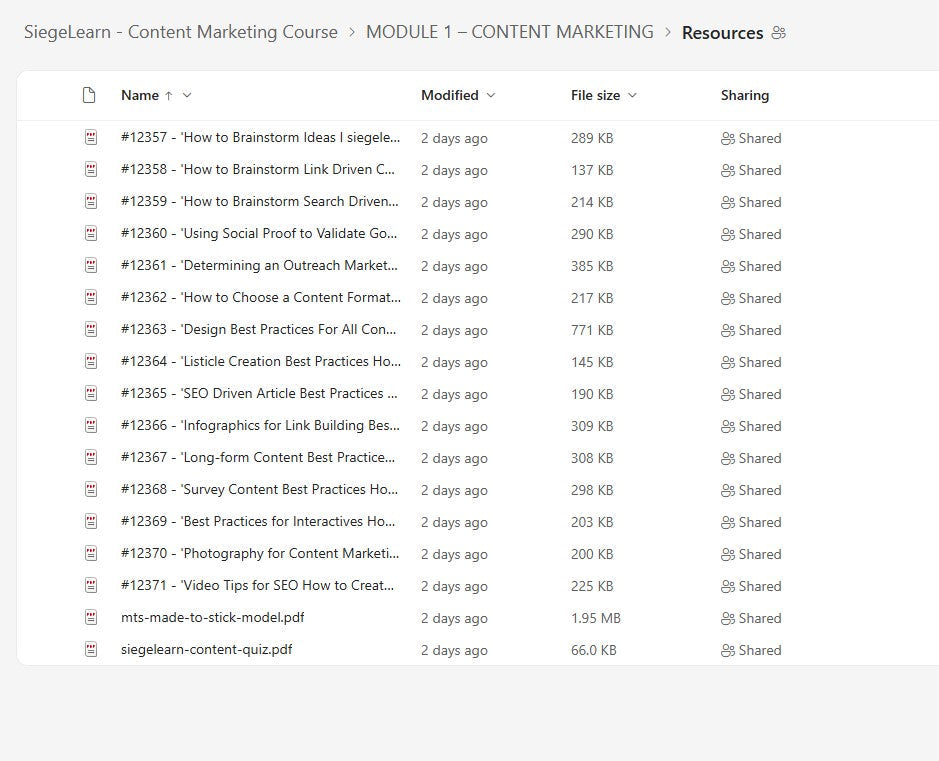Go to SiegeLearn - Content Marketing Course breadcrumb
This screenshot has height=761, width=939.
181,32
